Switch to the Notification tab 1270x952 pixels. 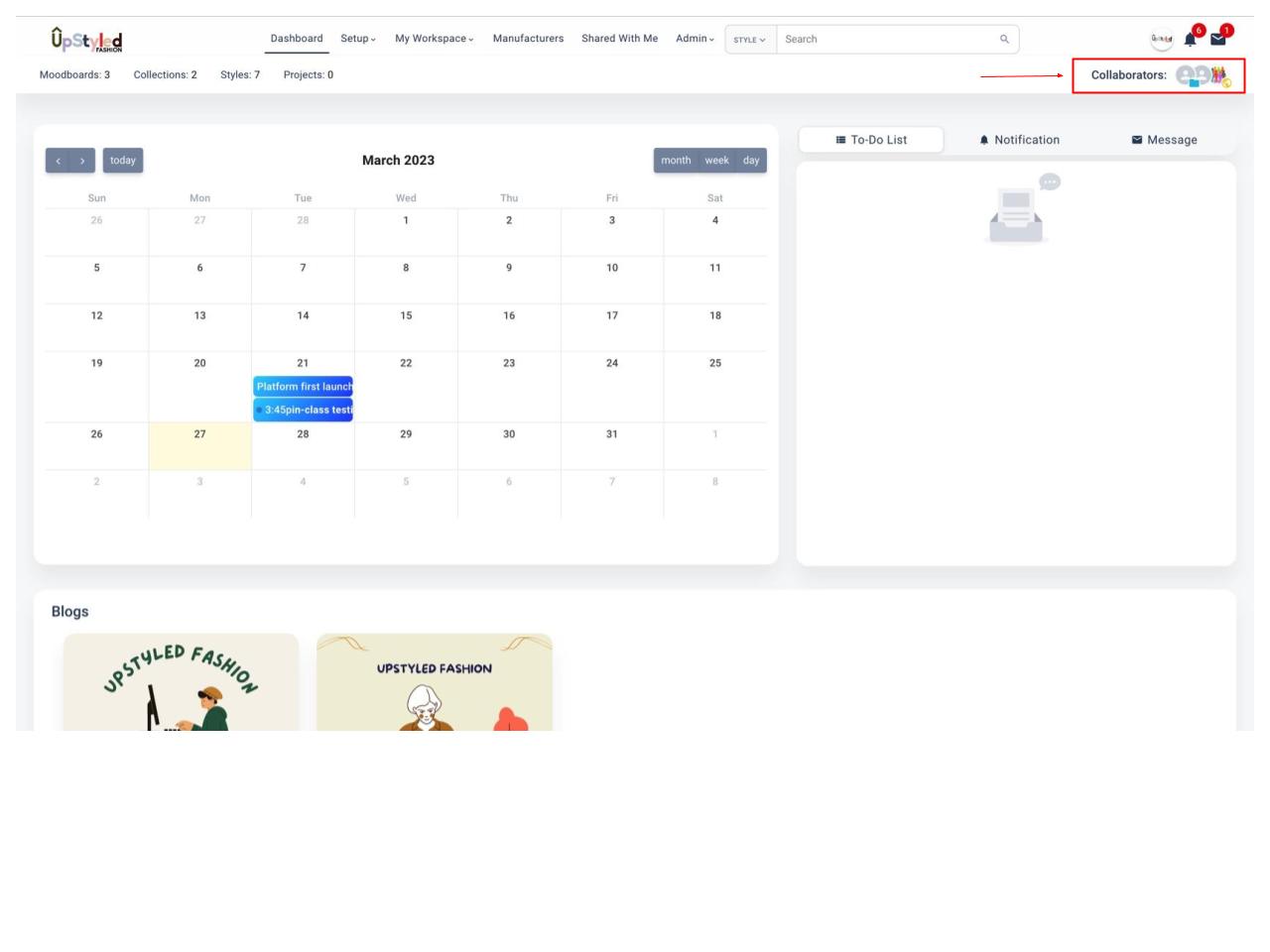(1019, 140)
